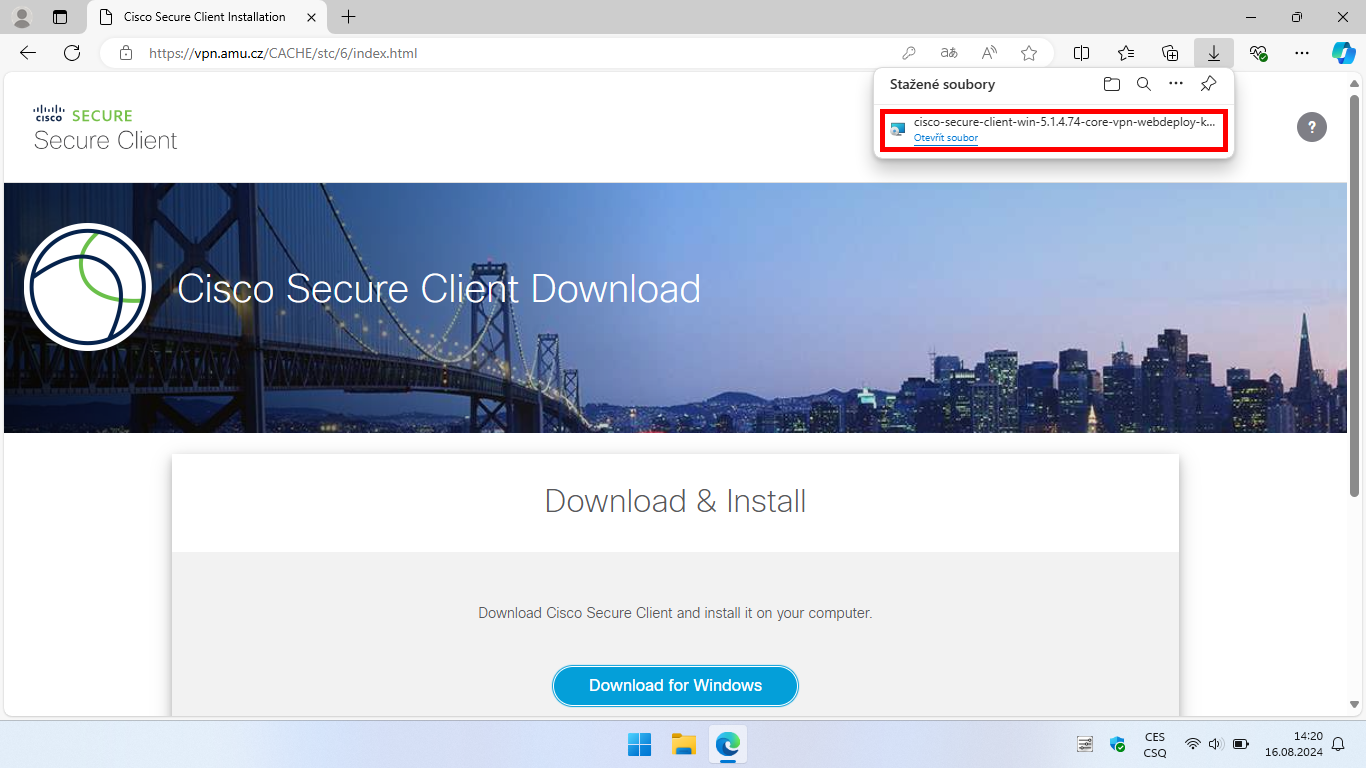Open the notifications bell
This screenshot has width=1366, height=768.
tap(1337, 744)
